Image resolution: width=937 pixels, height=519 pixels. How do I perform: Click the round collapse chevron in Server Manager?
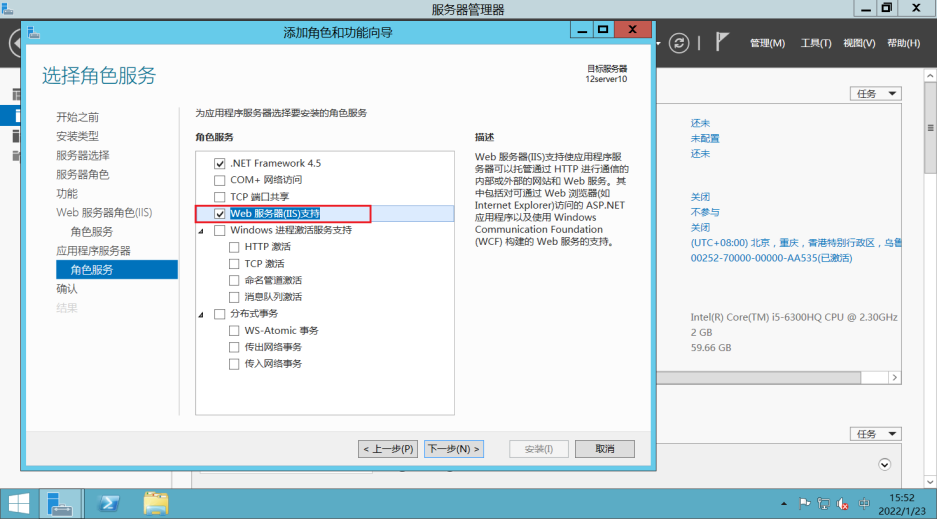coord(884,465)
